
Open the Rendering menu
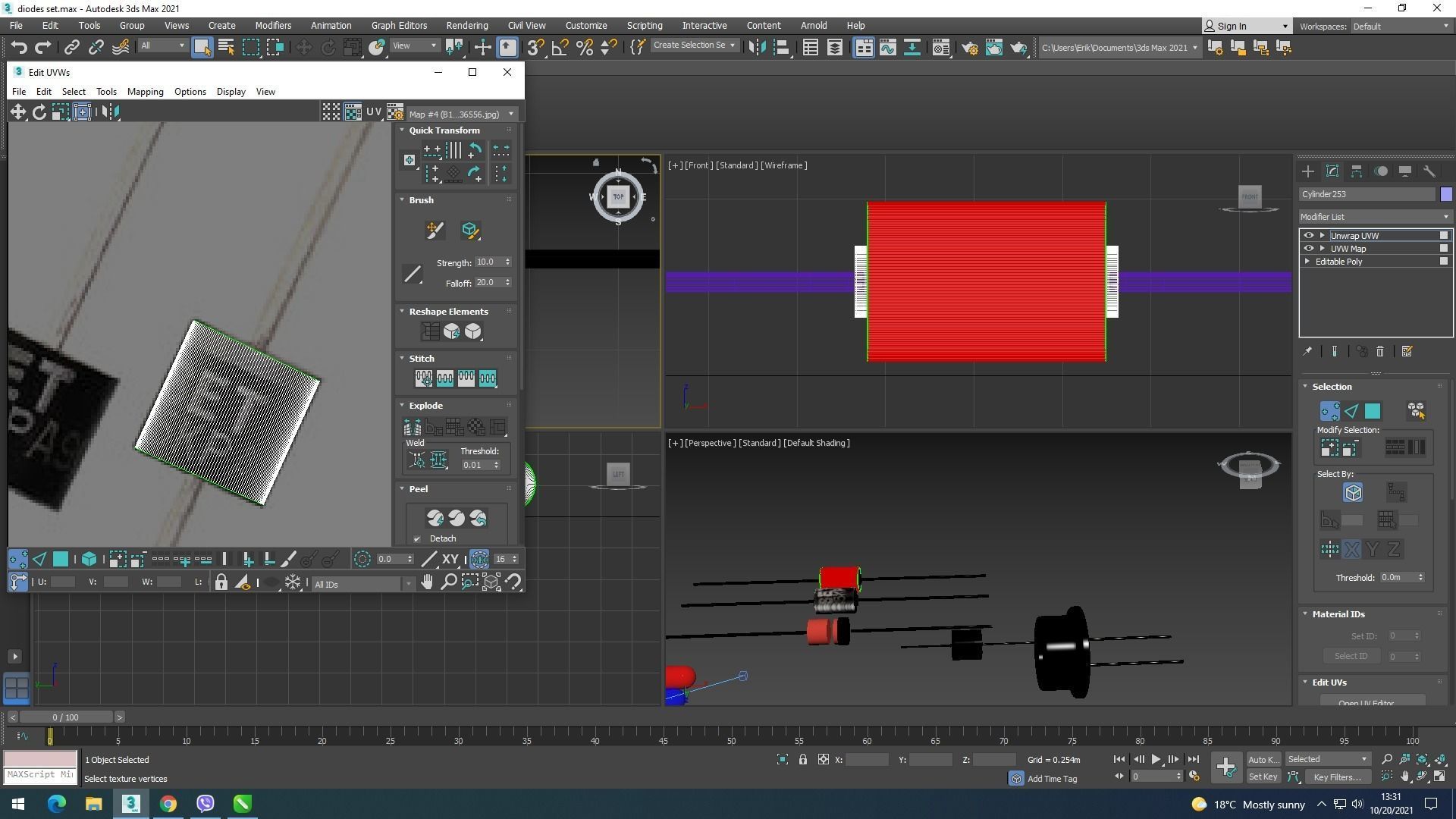click(466, 25)
